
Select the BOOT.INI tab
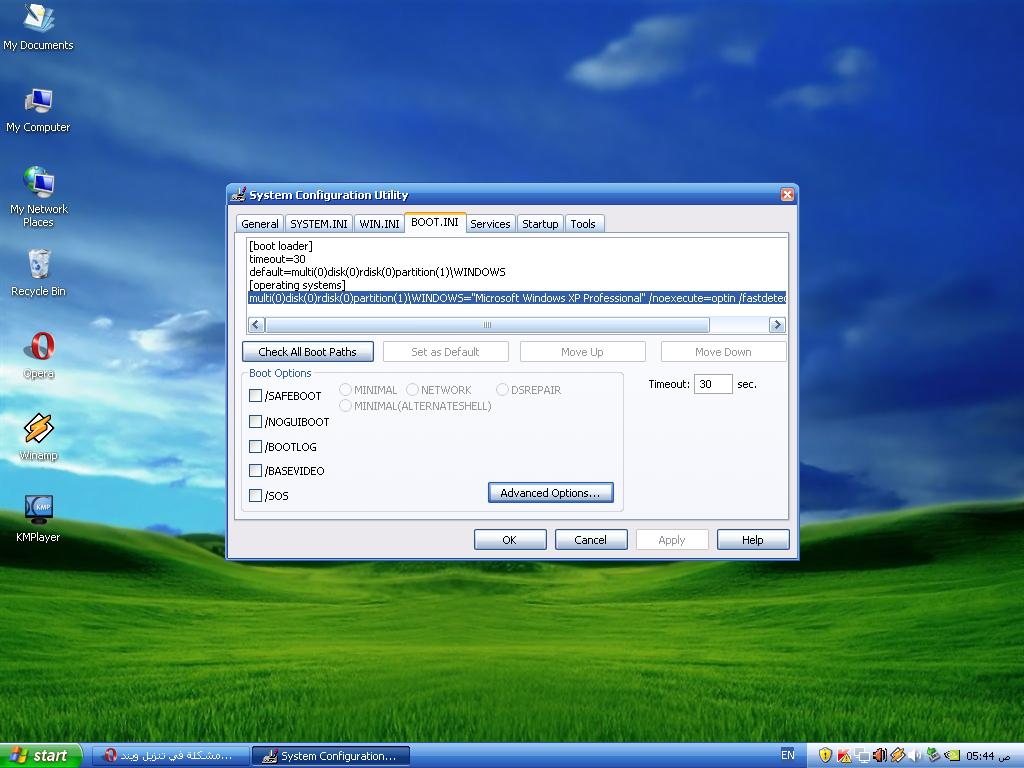(435, 223)
